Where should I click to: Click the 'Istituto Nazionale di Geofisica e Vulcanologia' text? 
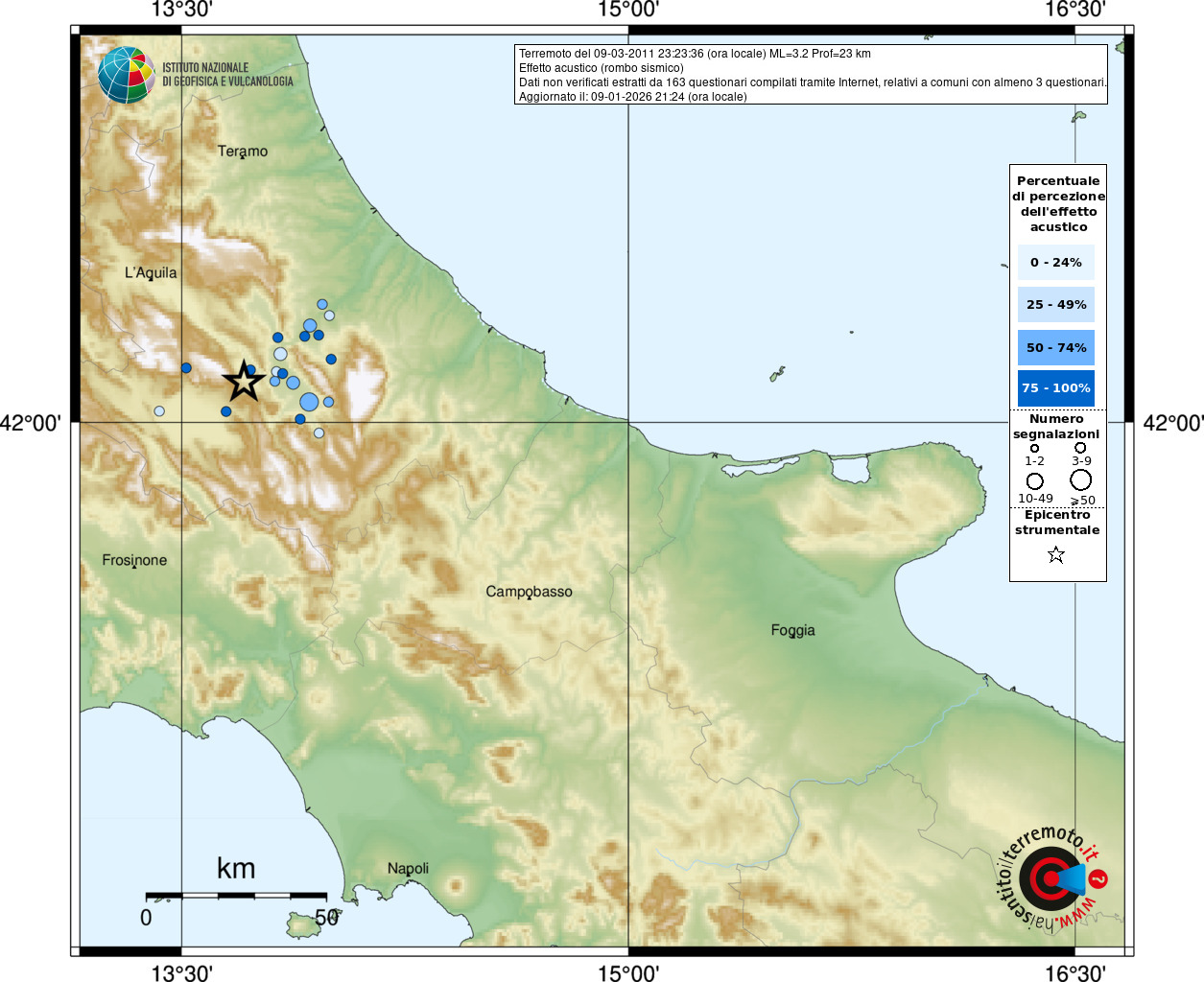click(x=227, y=75)
